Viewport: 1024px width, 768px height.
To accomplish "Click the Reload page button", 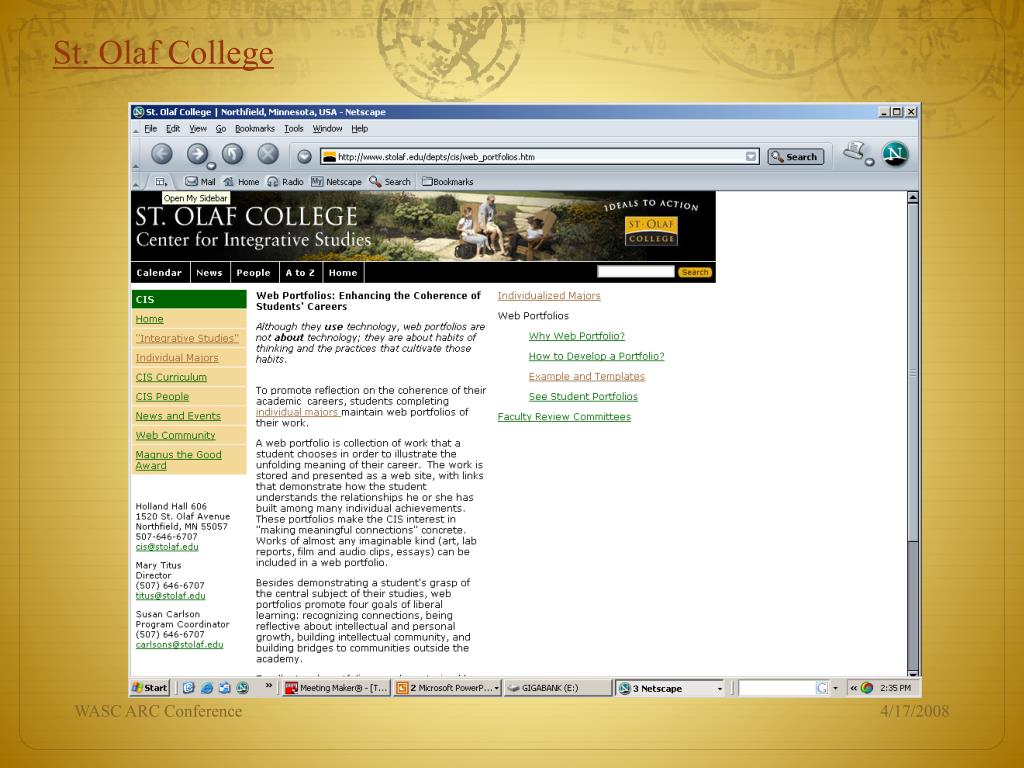I will pos(232,154).
